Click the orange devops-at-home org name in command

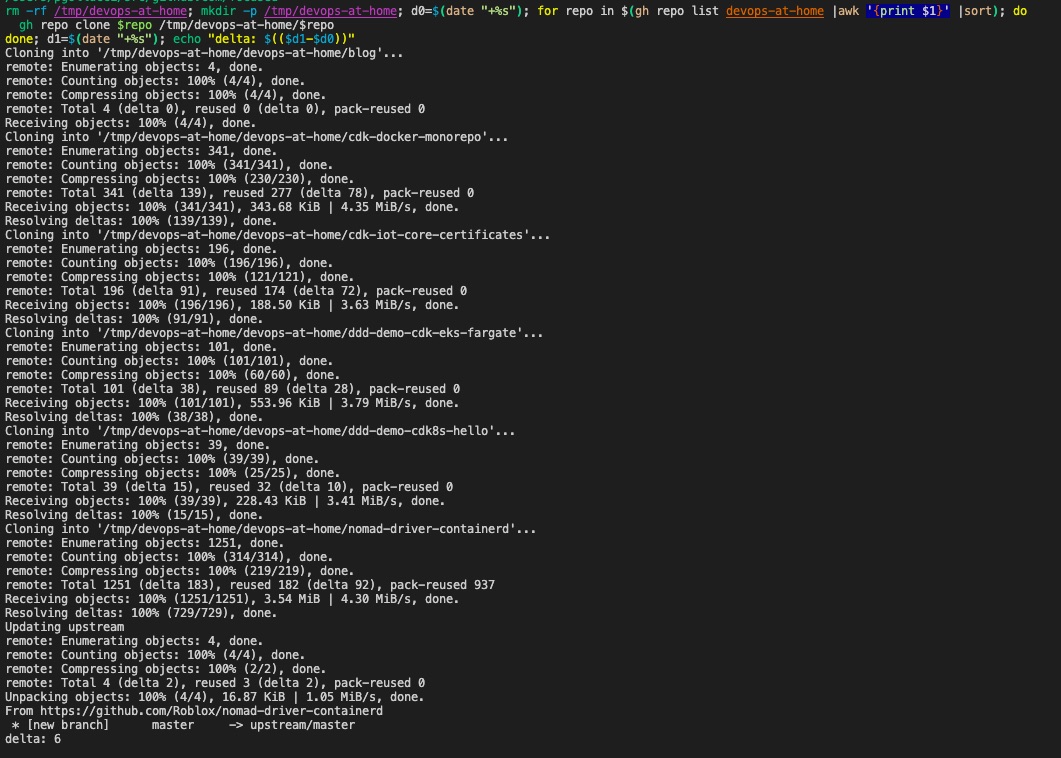coord(775,11)
